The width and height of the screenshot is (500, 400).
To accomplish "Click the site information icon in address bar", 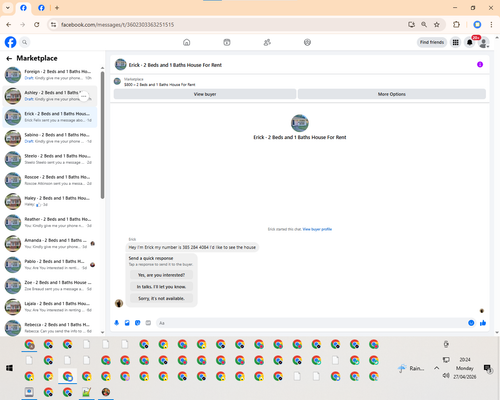I will click(53, 25).
